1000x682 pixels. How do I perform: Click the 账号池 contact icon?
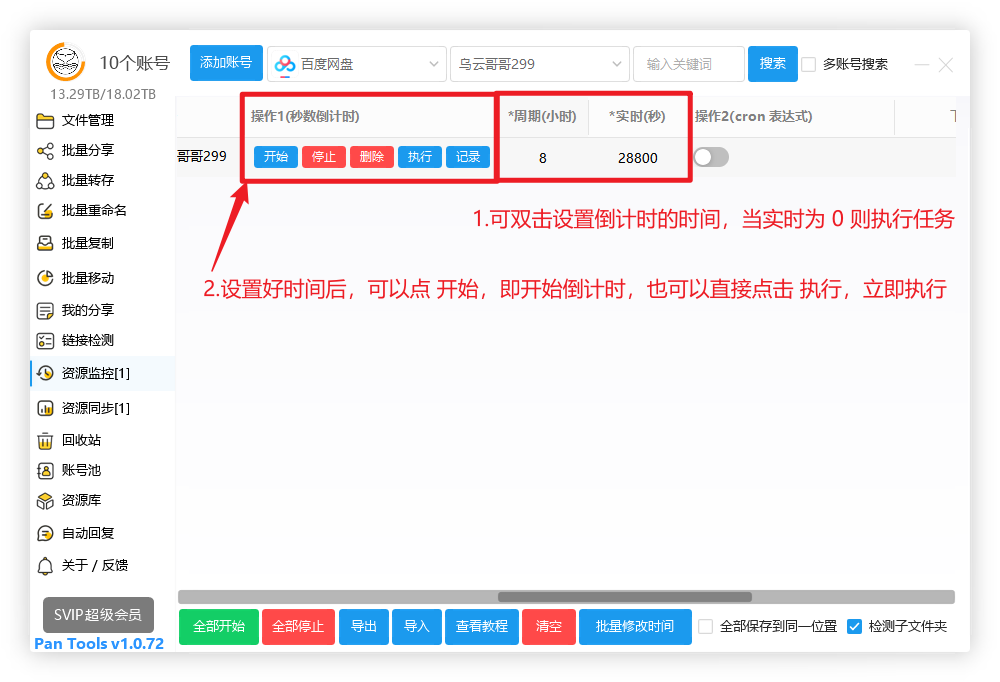coord(45,471)
